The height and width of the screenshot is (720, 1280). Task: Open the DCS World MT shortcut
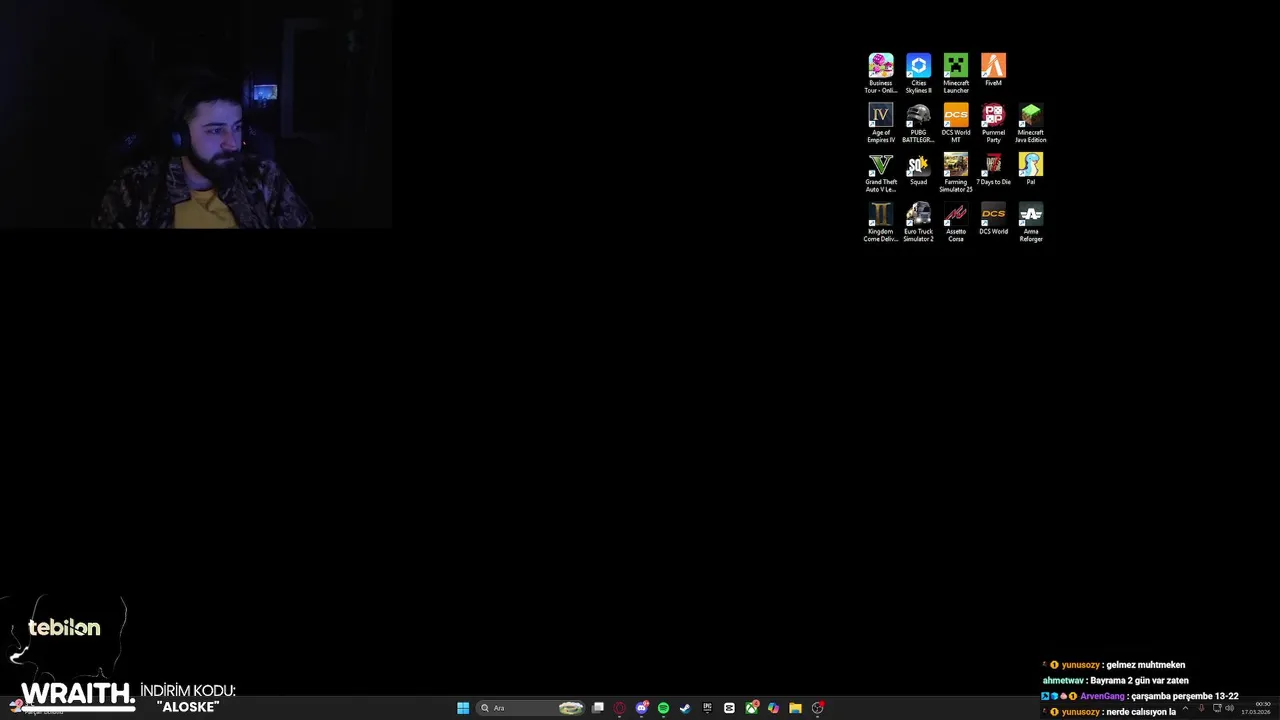pos(956,123)
